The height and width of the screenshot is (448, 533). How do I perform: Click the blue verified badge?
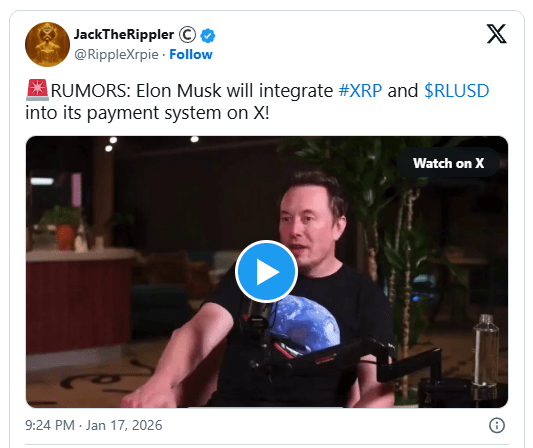click(x=207, y=35)
